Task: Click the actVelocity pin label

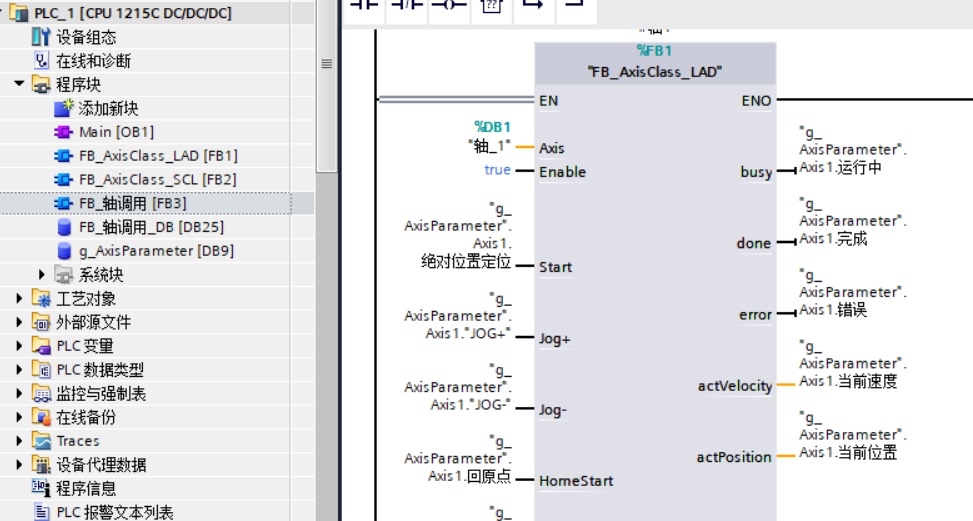Action: (735, 386)
